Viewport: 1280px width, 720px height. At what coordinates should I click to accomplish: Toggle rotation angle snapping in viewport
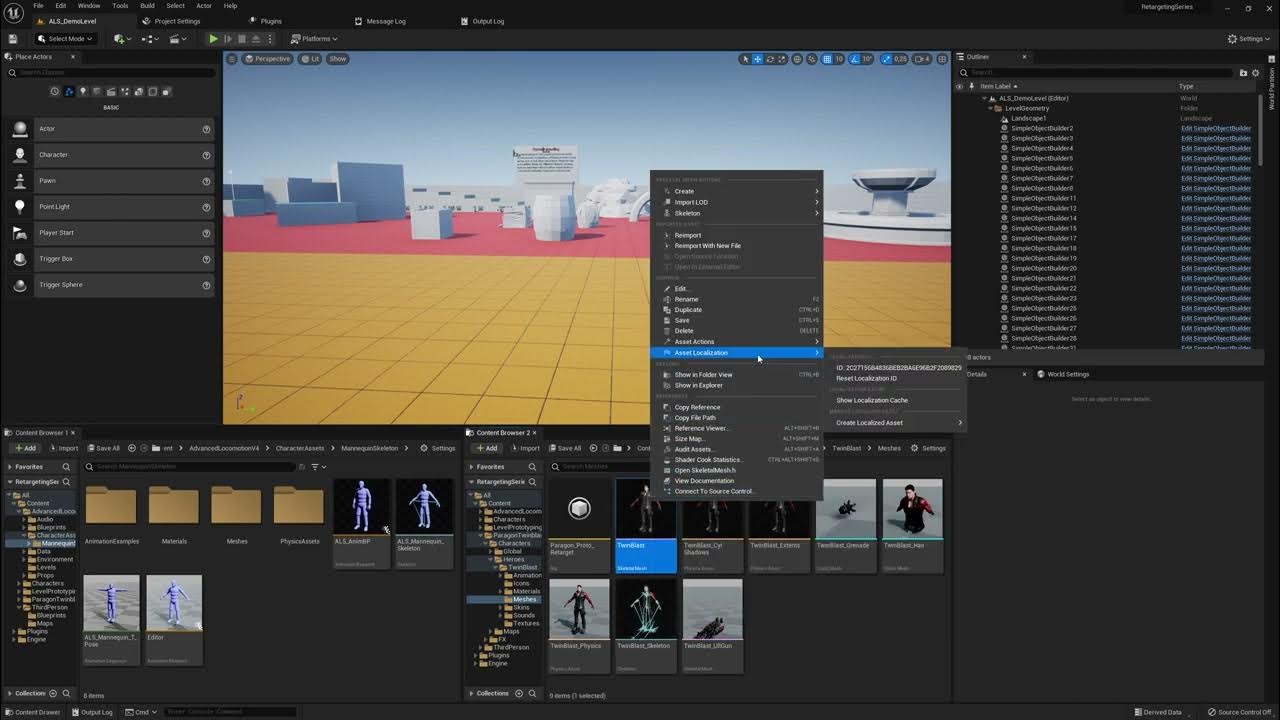854,59
